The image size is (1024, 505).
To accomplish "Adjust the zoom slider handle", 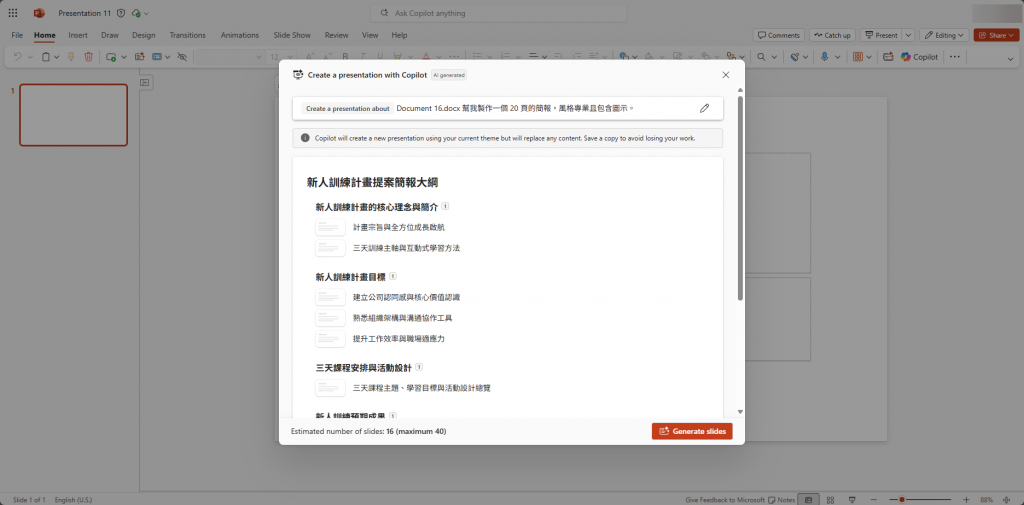I will click(x=902, y=500).
